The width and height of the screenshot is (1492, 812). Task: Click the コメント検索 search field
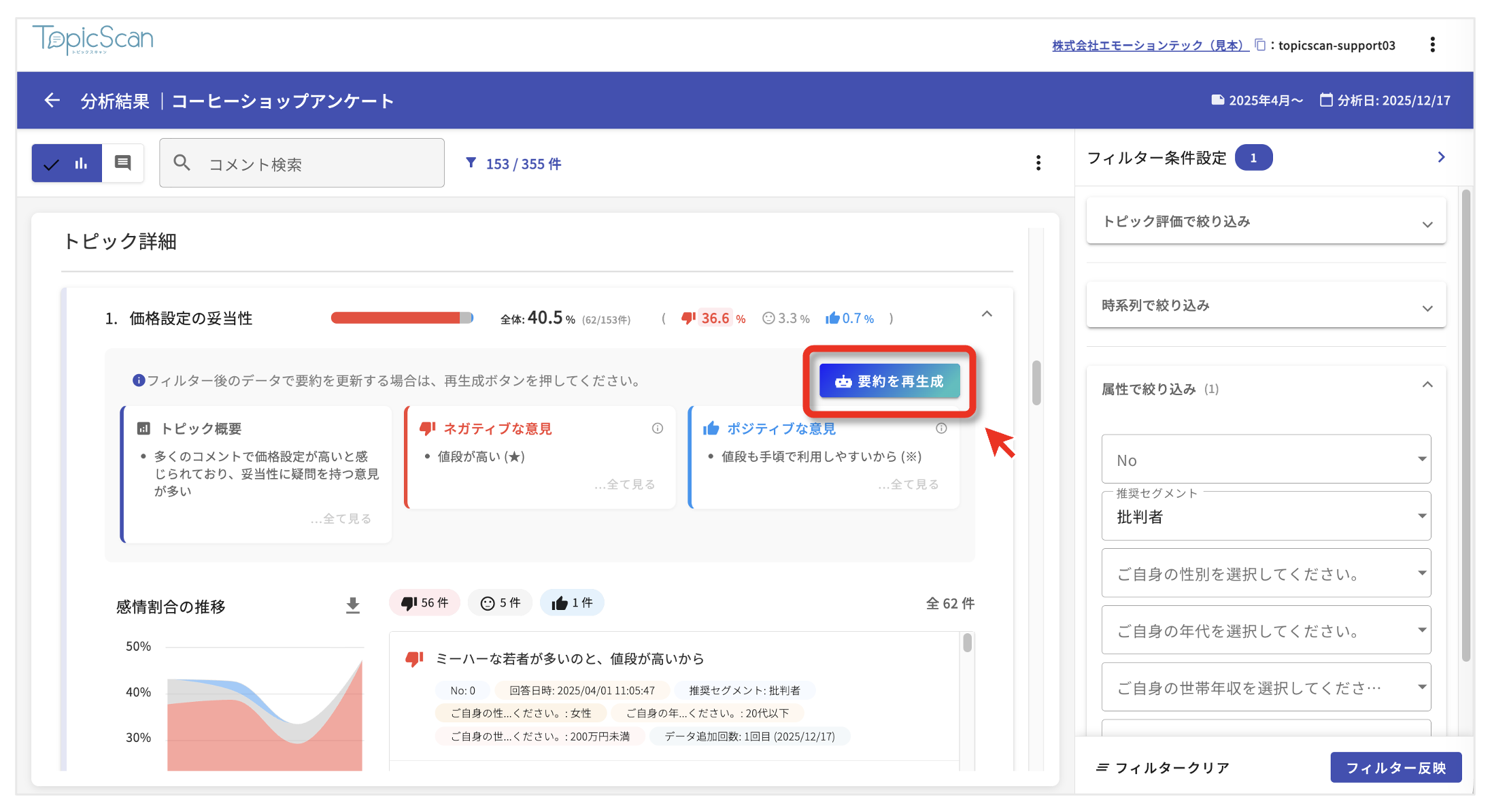coord(303,164)
